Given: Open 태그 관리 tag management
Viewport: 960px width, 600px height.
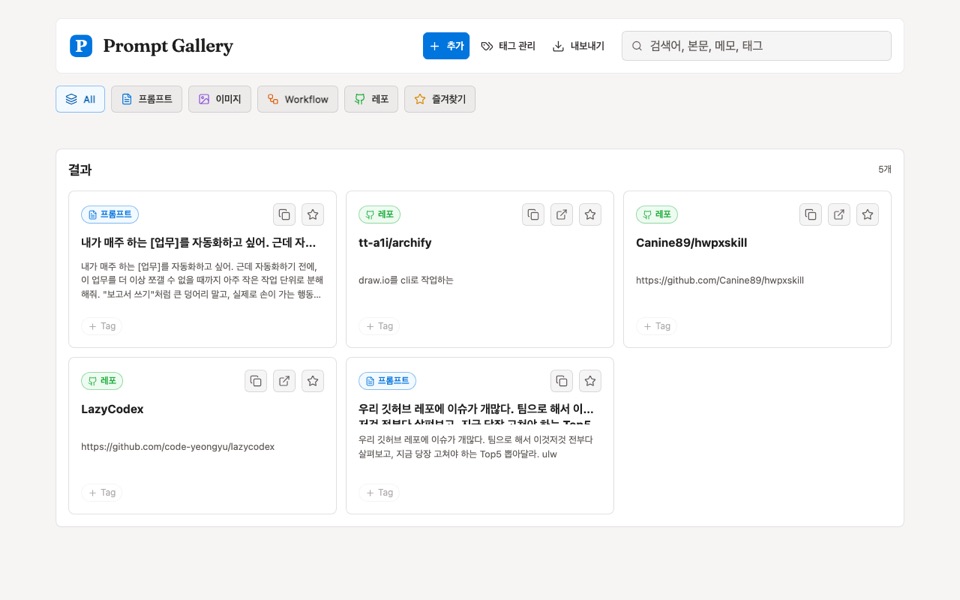Looking at the screenshot, I should (x=508, y=46).
